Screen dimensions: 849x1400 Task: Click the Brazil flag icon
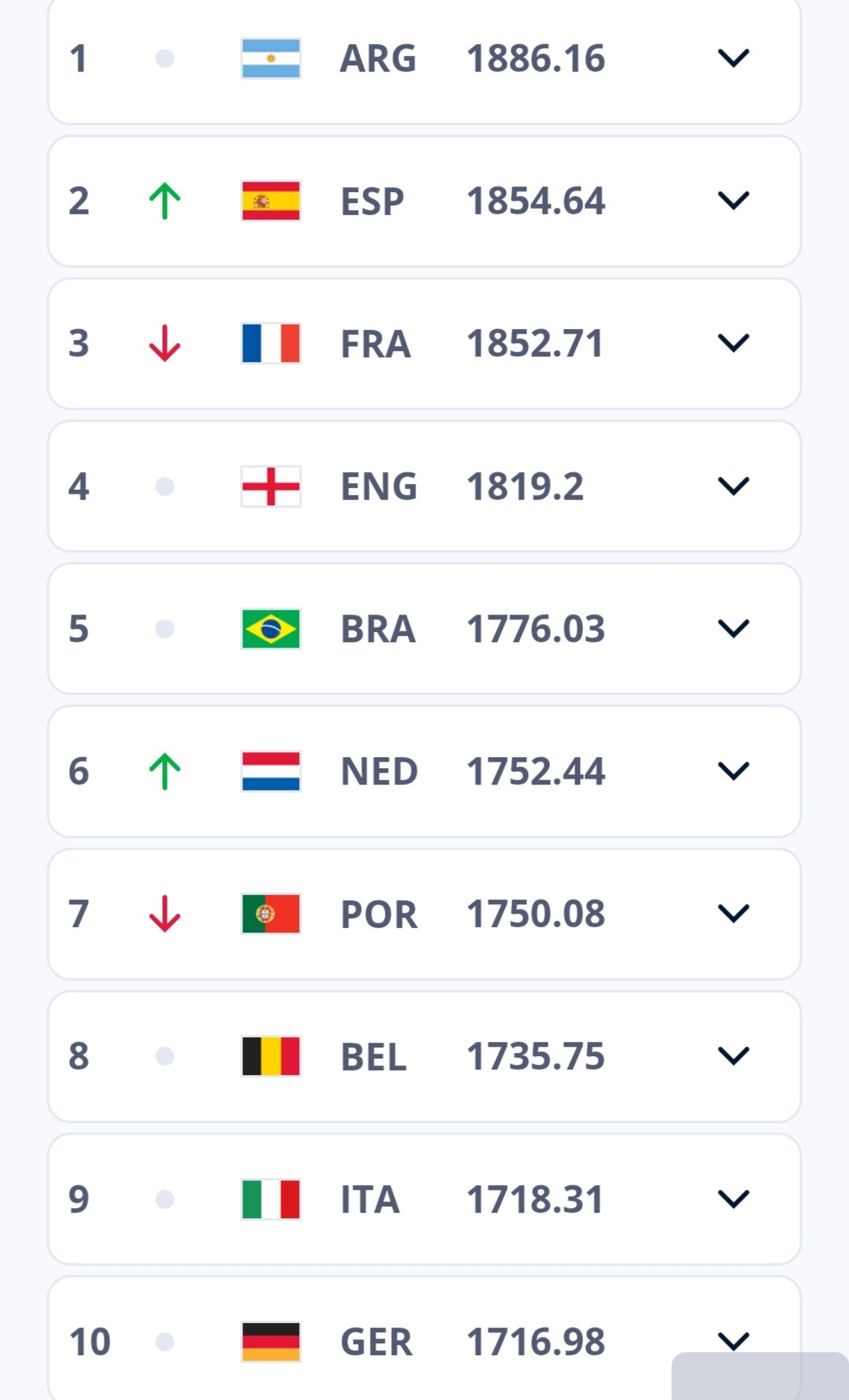click(271, 629)
